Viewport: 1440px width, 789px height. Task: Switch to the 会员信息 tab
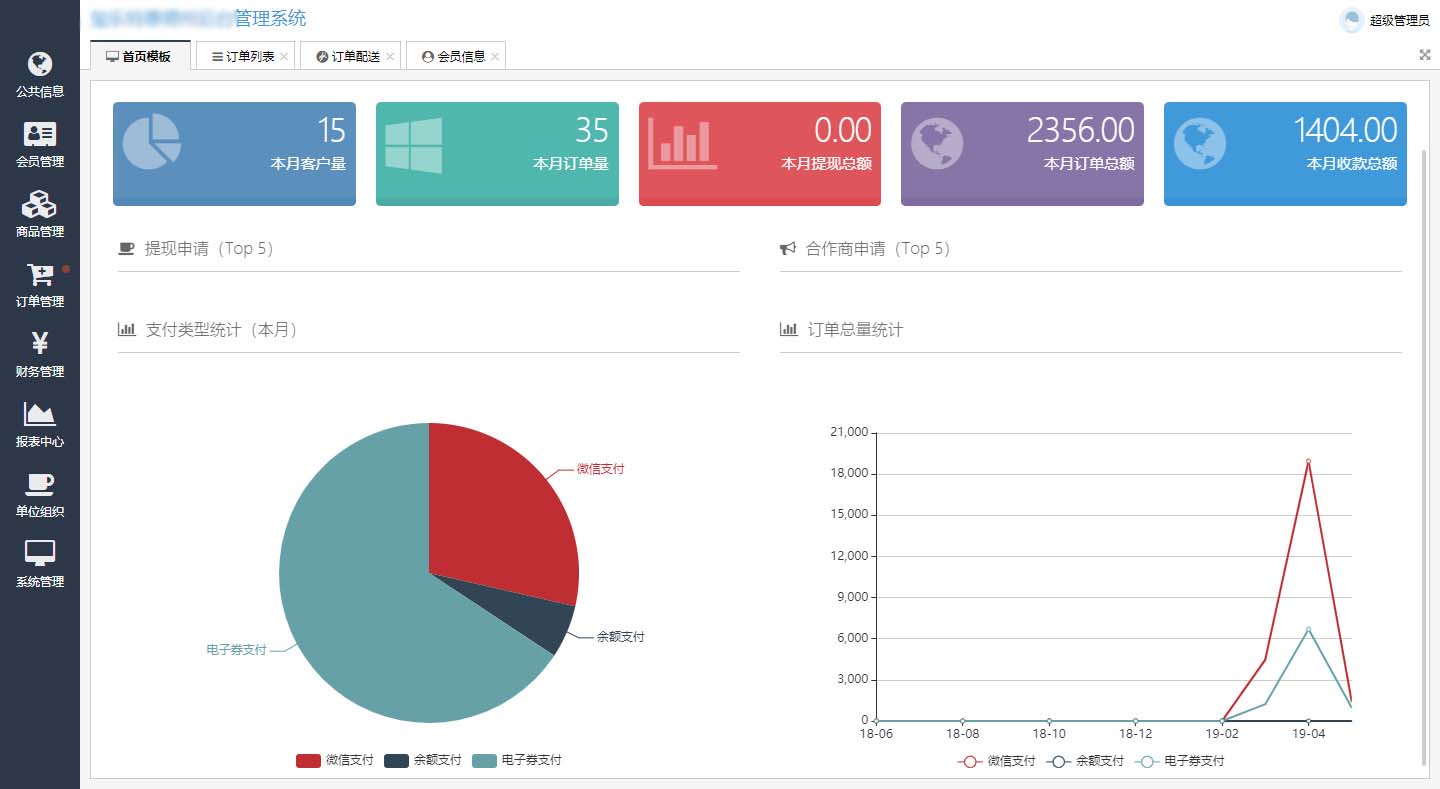(455, 57)
